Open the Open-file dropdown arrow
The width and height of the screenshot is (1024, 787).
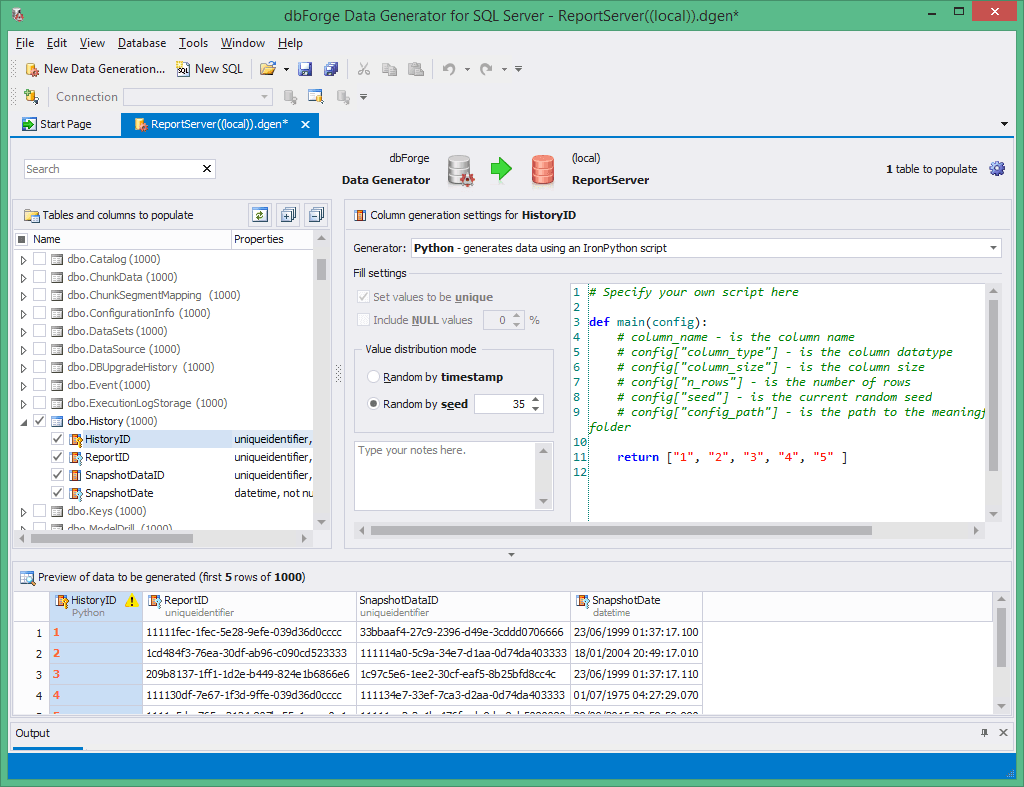(286, 69)
